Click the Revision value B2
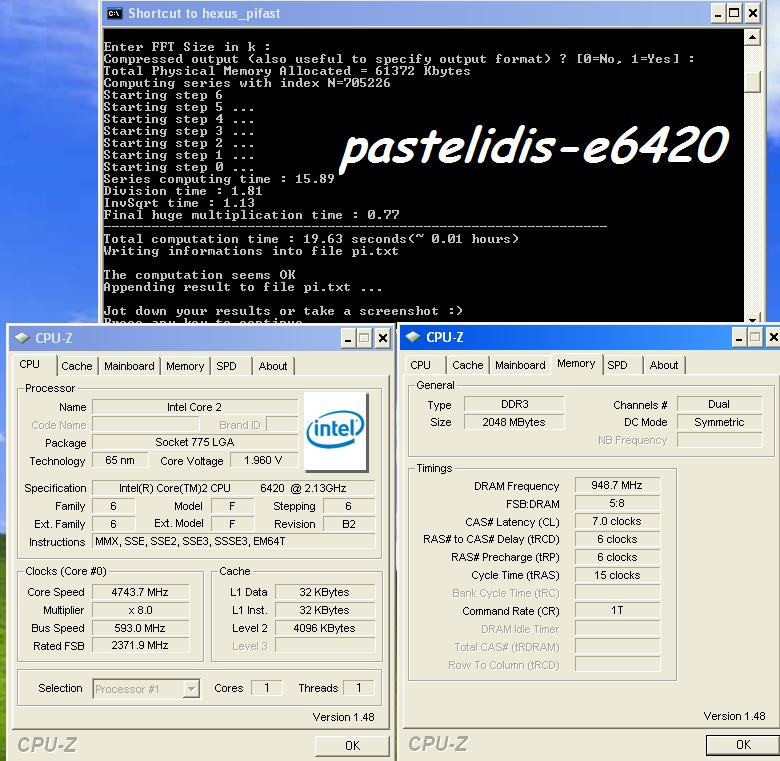780x761 pixels. 349,524
